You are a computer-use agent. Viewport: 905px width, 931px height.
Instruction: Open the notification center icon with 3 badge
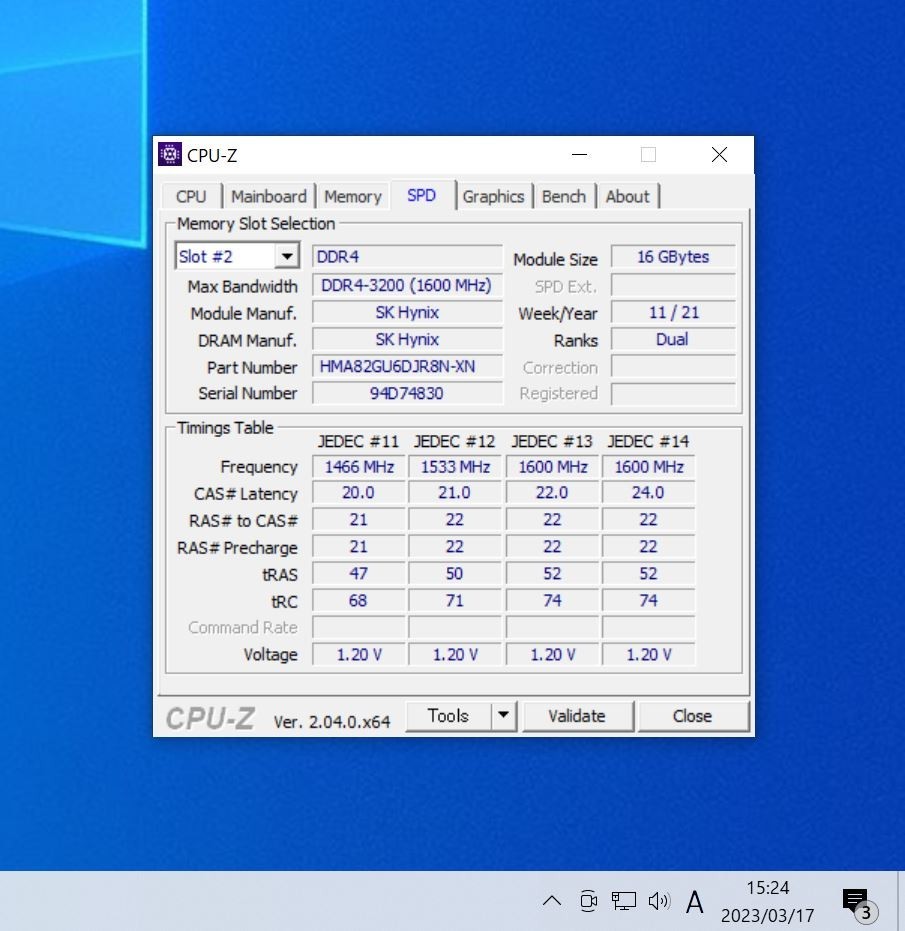859,904
